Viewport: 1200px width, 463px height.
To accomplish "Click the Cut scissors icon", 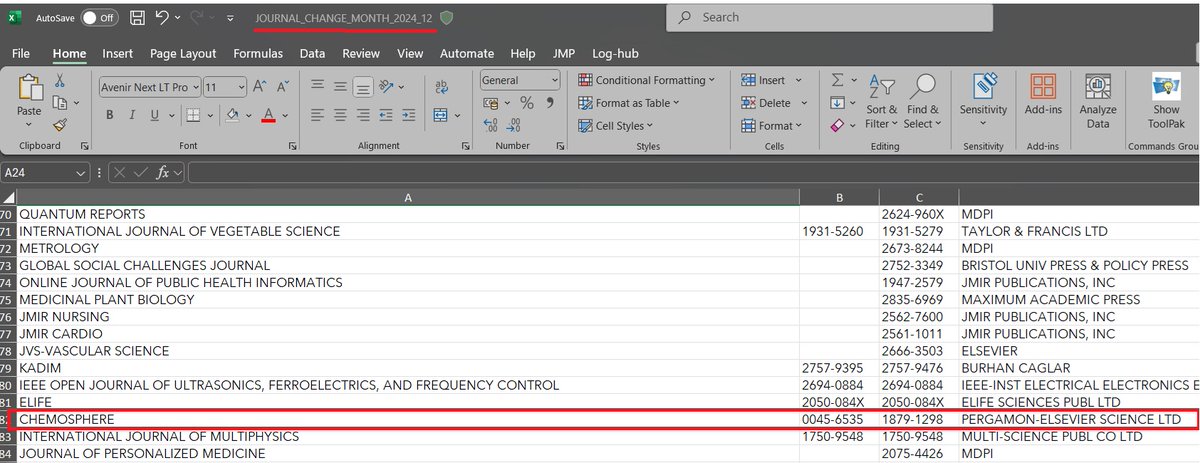I will [x=60, y=81].
